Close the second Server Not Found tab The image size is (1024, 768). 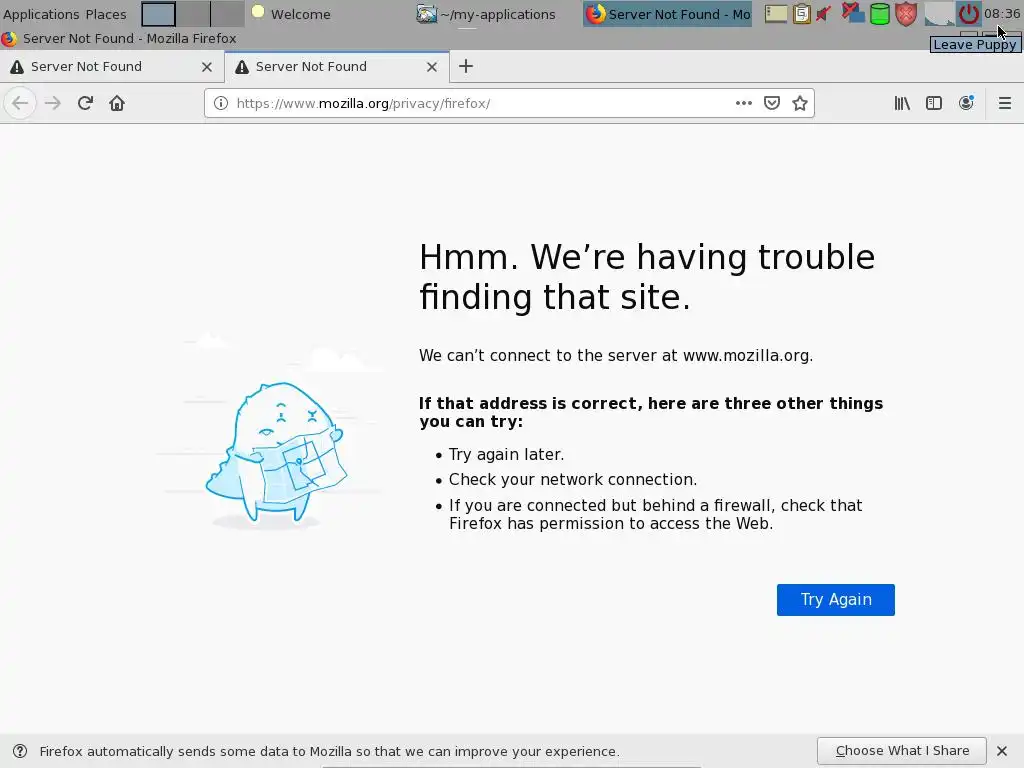point(432,67)
